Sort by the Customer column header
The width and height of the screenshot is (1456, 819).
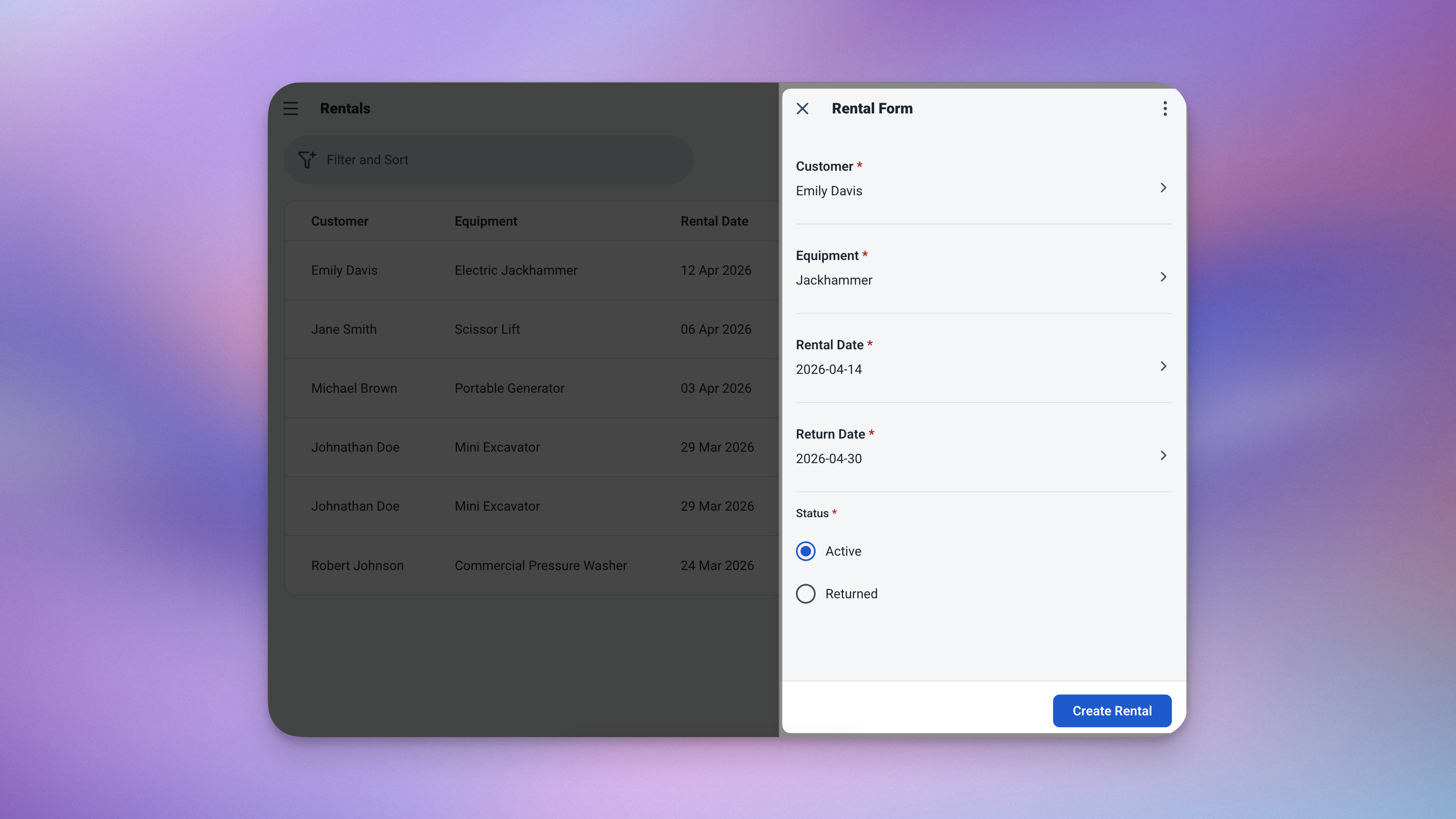pyautogui.click(x=339, y=220)
